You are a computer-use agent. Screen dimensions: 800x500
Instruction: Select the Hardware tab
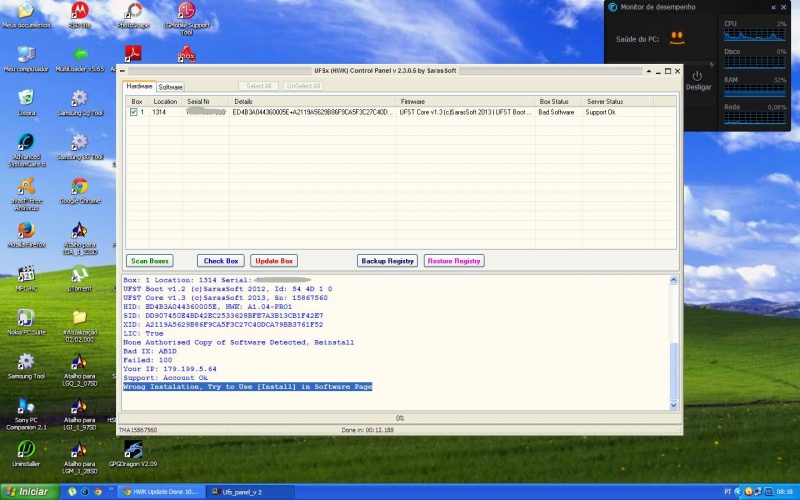(x=139, y=86)
